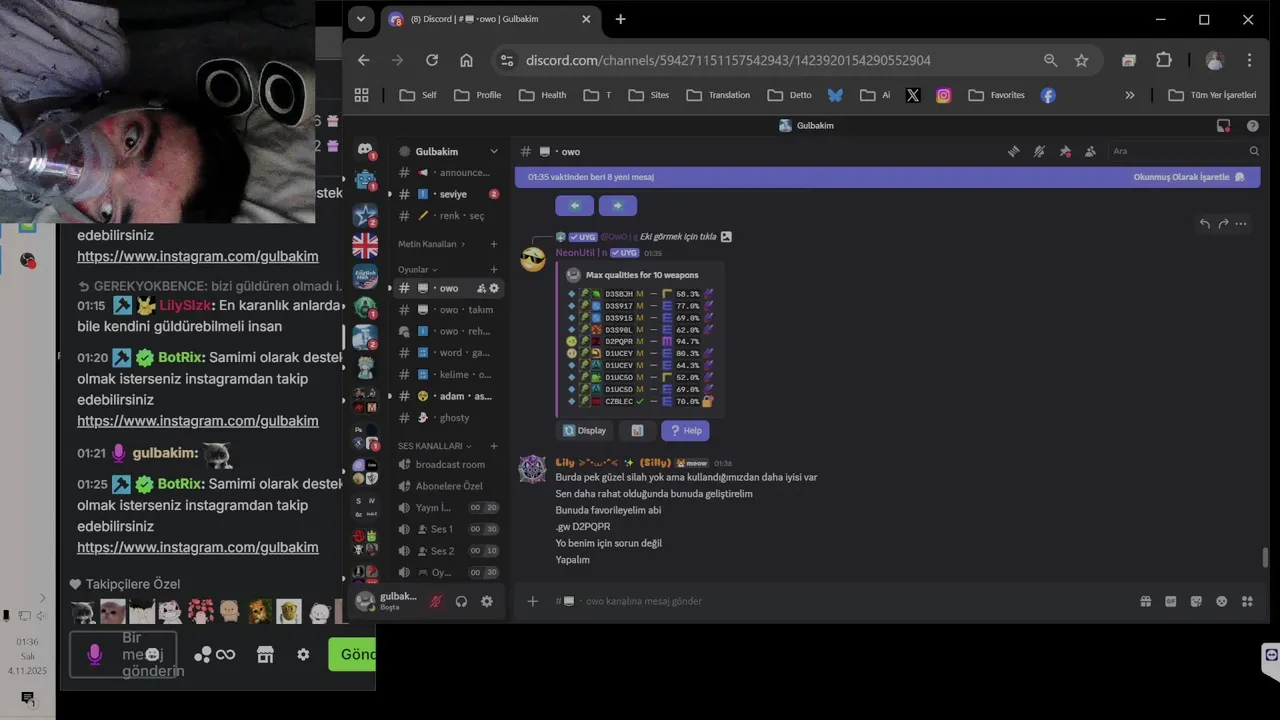This screenshot has height=720, width=1280.
Task: Open the gift icon in message bar
Action: click(1146, 601)
